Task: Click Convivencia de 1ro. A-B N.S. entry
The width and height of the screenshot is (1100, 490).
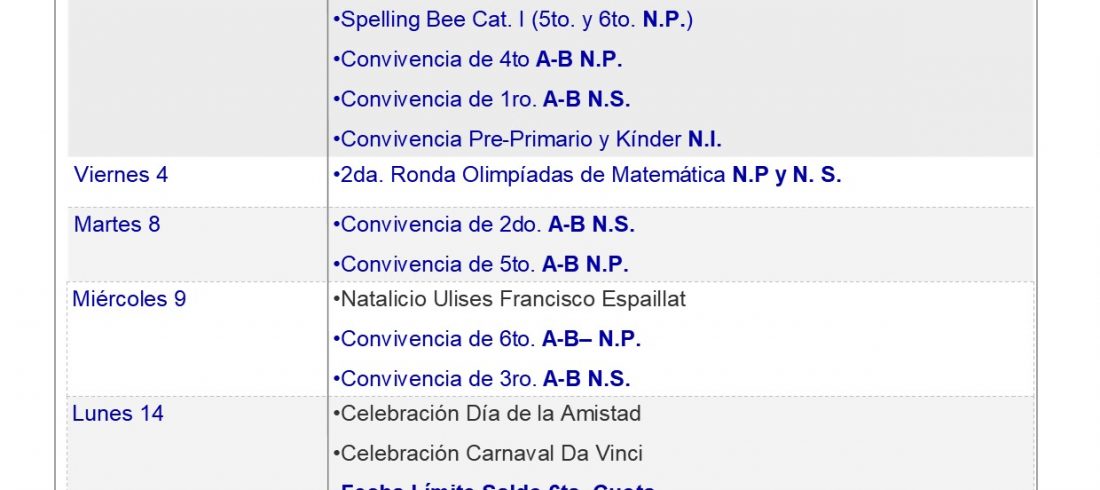Action: pos(481,100)
